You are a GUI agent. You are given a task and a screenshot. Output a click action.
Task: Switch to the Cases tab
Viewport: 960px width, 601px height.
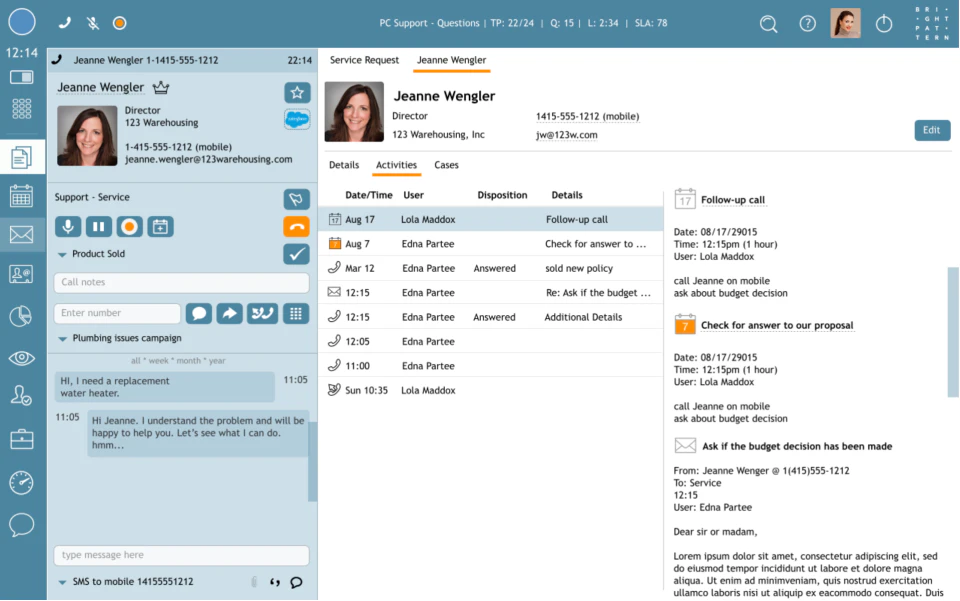[446, 165]
